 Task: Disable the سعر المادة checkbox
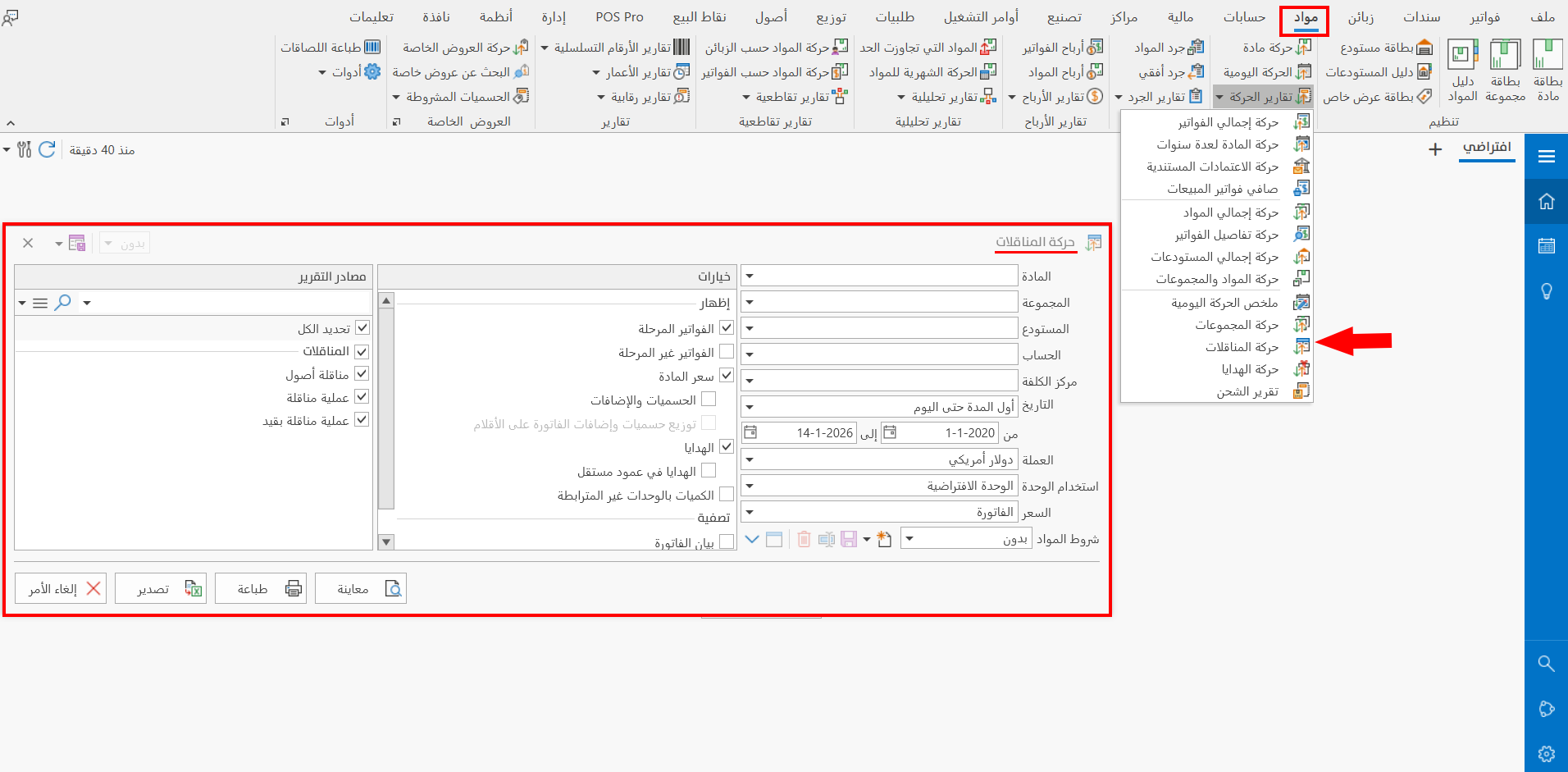click(x=727, y=375)
